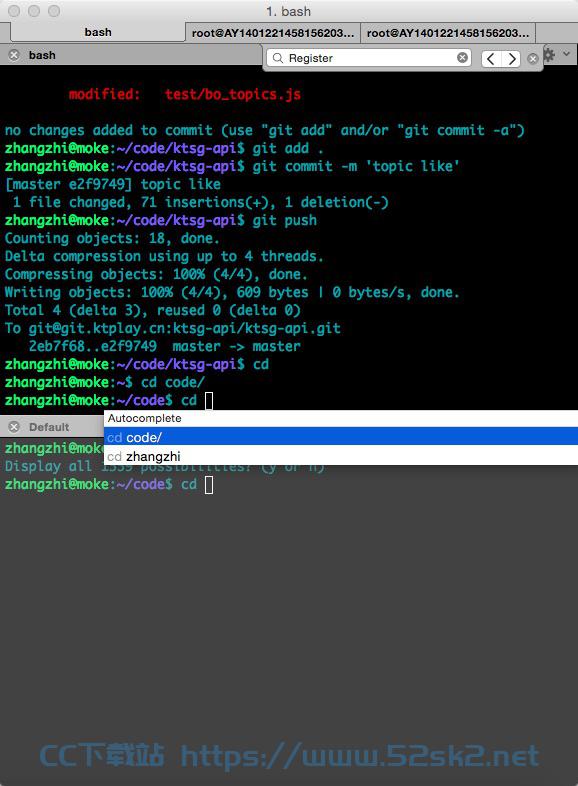This screenshot has height=786, width=578.
Task: Go to next search match
Action: pyautogui.click(x=511, y=59)
